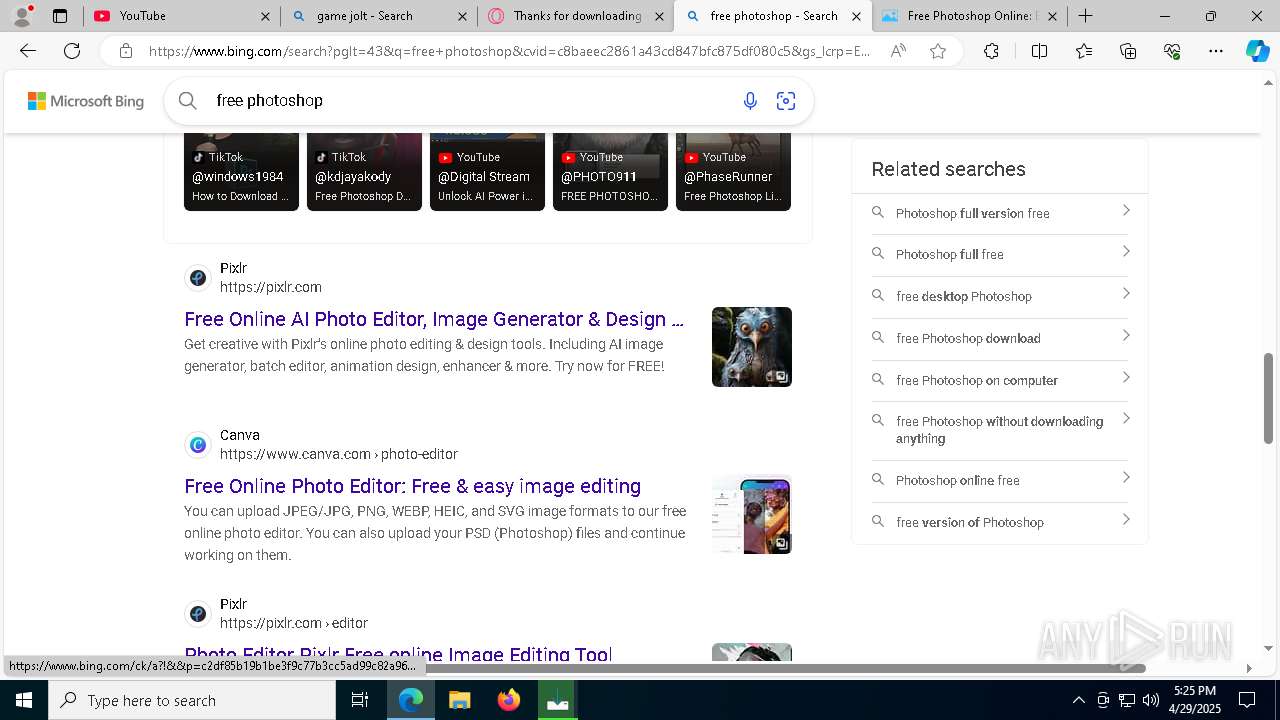Open Pixlr Photo Editor editing tool result

pos(398,654)
